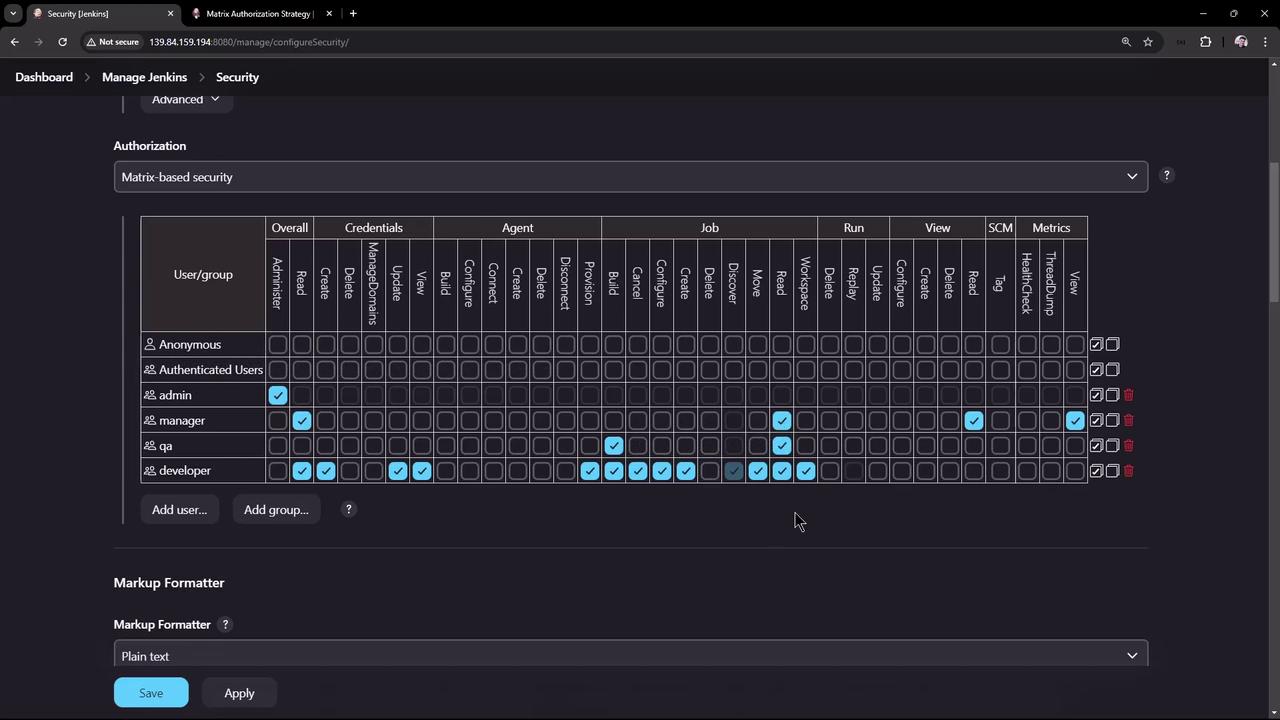Uncheck Job Workspace for developer
The height and width of the screenshot is (720, 1280).
(x=806, y=471)
